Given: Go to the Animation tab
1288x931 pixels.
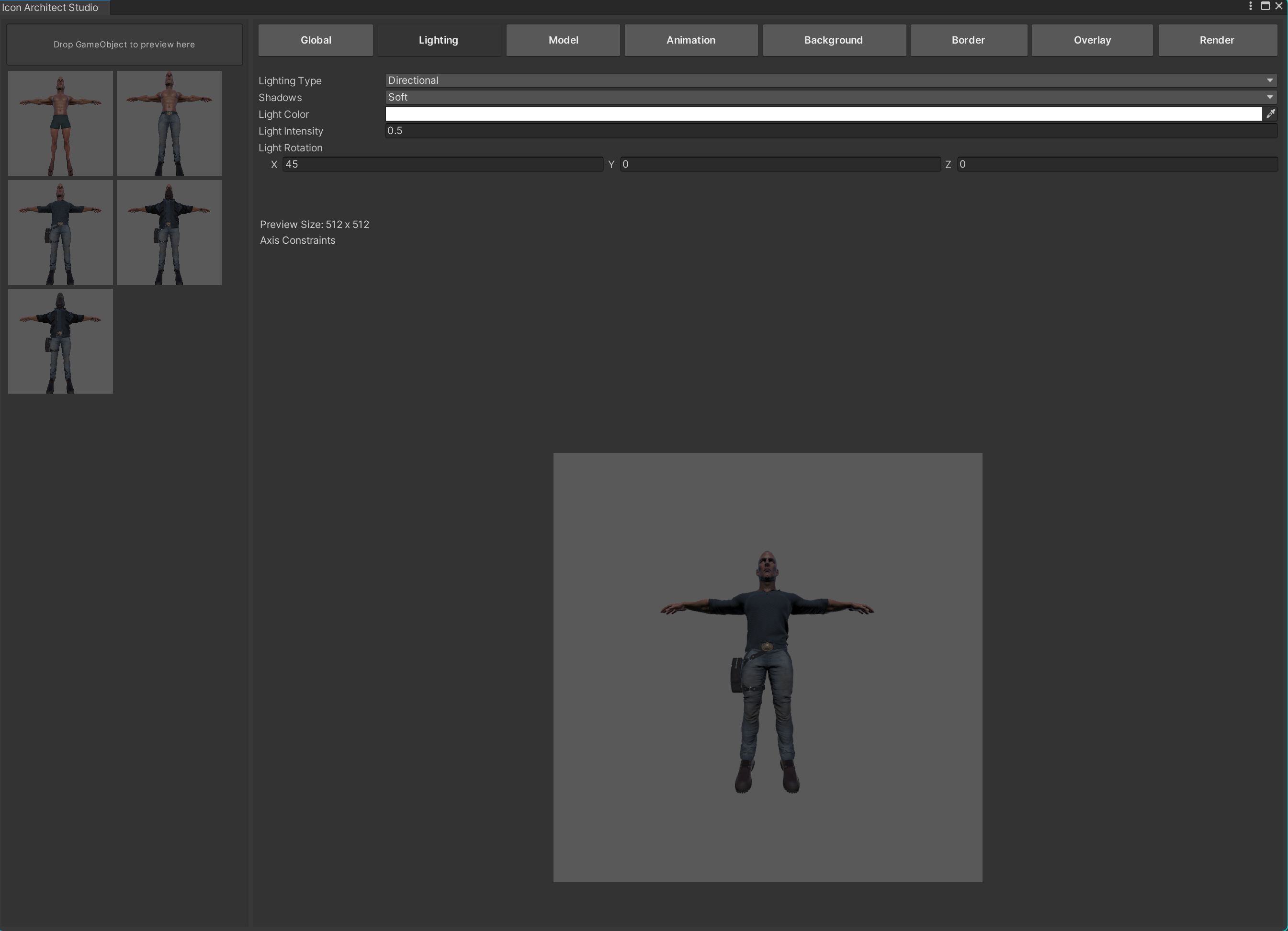Looking at the screenshot, I should point(690,40).
